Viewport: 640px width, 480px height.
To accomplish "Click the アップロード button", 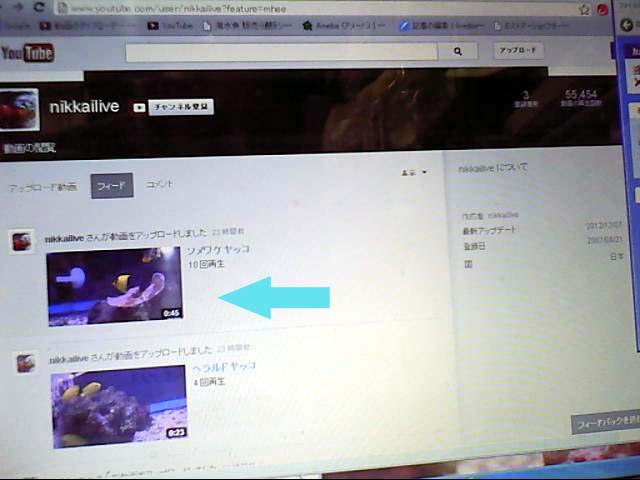I will click(x=518, y=51).
